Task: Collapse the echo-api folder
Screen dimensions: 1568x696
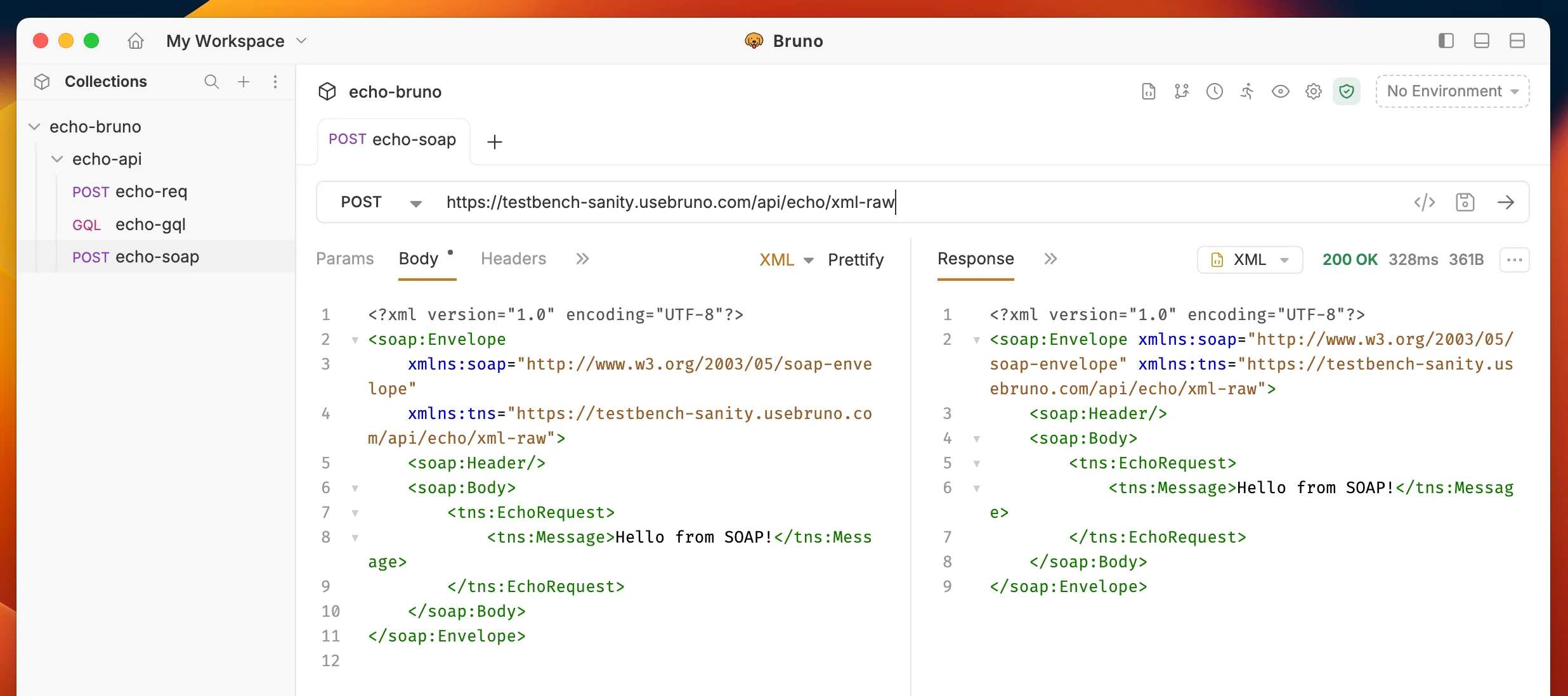Action: [x=57, y=159]
